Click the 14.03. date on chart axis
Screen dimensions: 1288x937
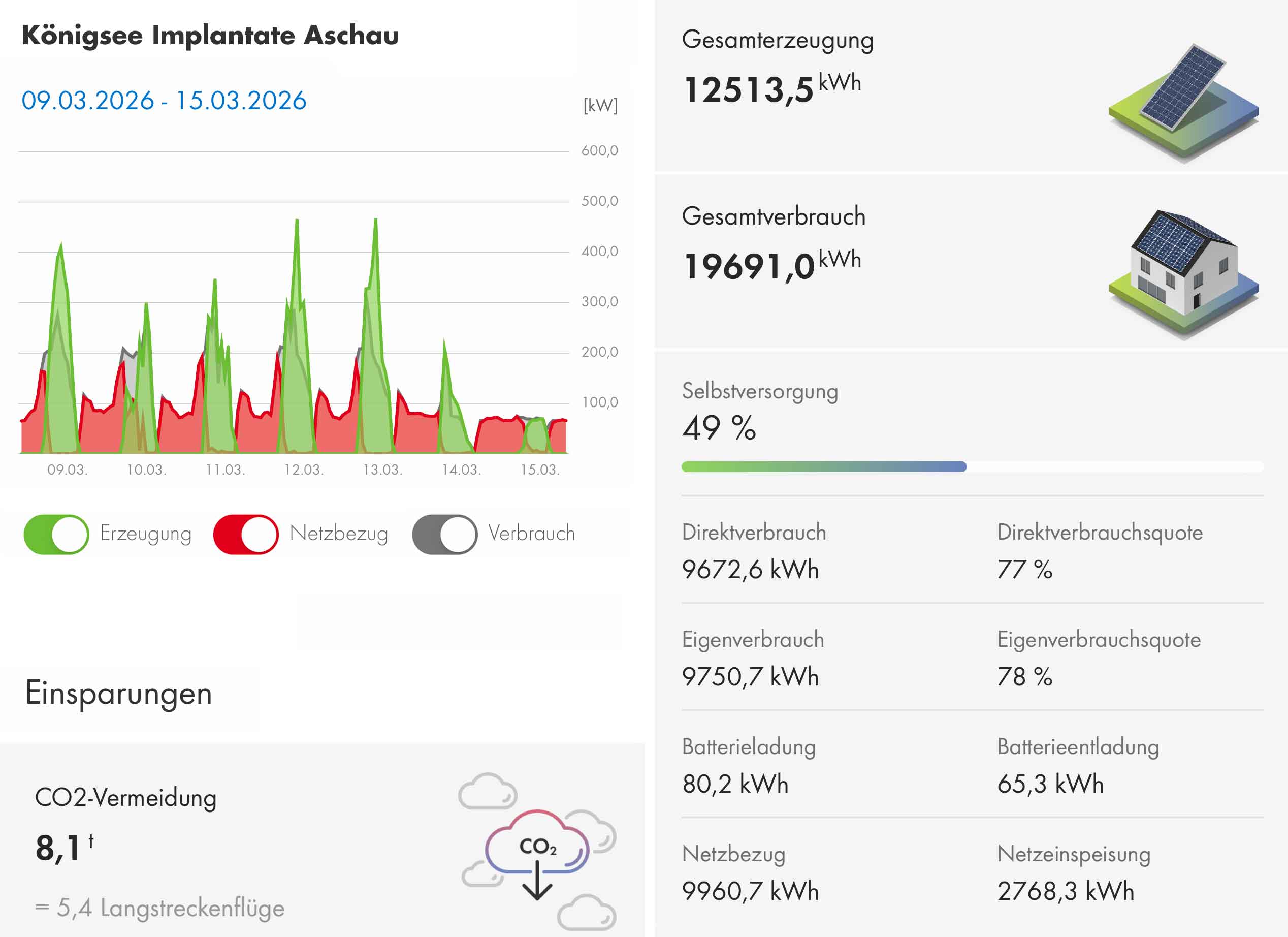pyautogui.click(x=461, y=470)
